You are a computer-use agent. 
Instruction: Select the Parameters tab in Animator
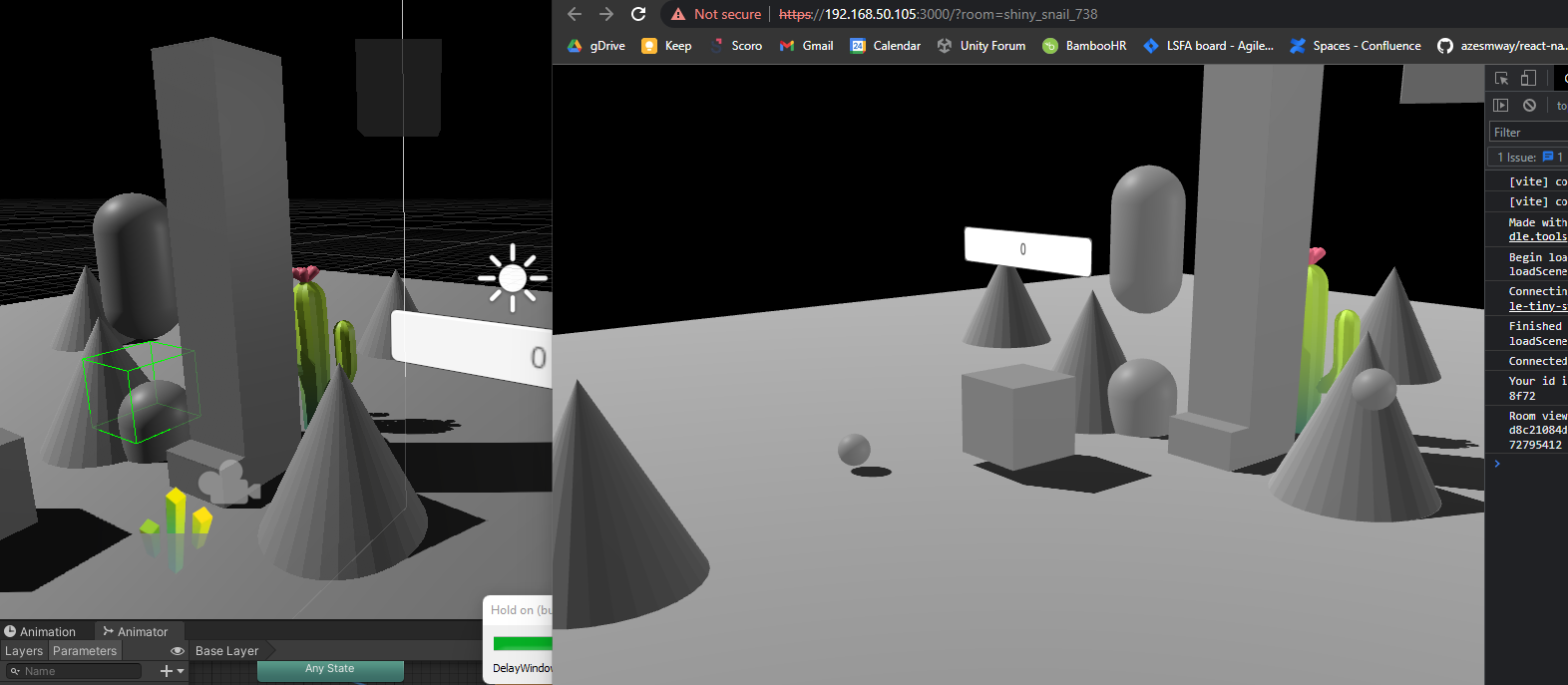click(x=85, y=651)
